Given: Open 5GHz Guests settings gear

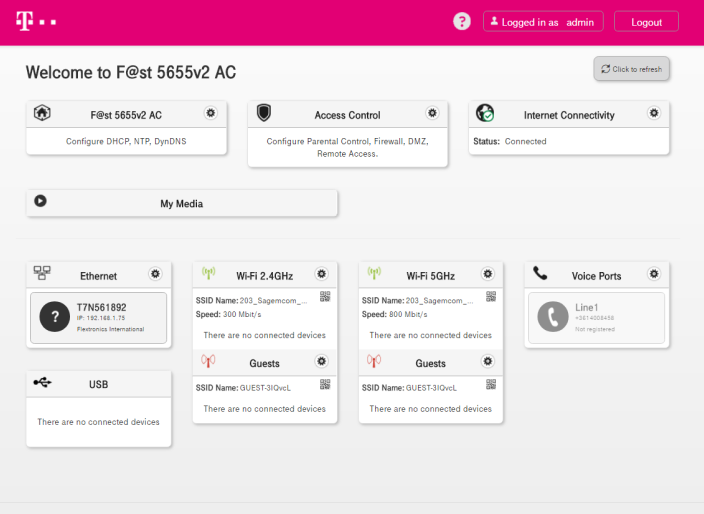Looking at the screenshot, I should pos(487,362).
